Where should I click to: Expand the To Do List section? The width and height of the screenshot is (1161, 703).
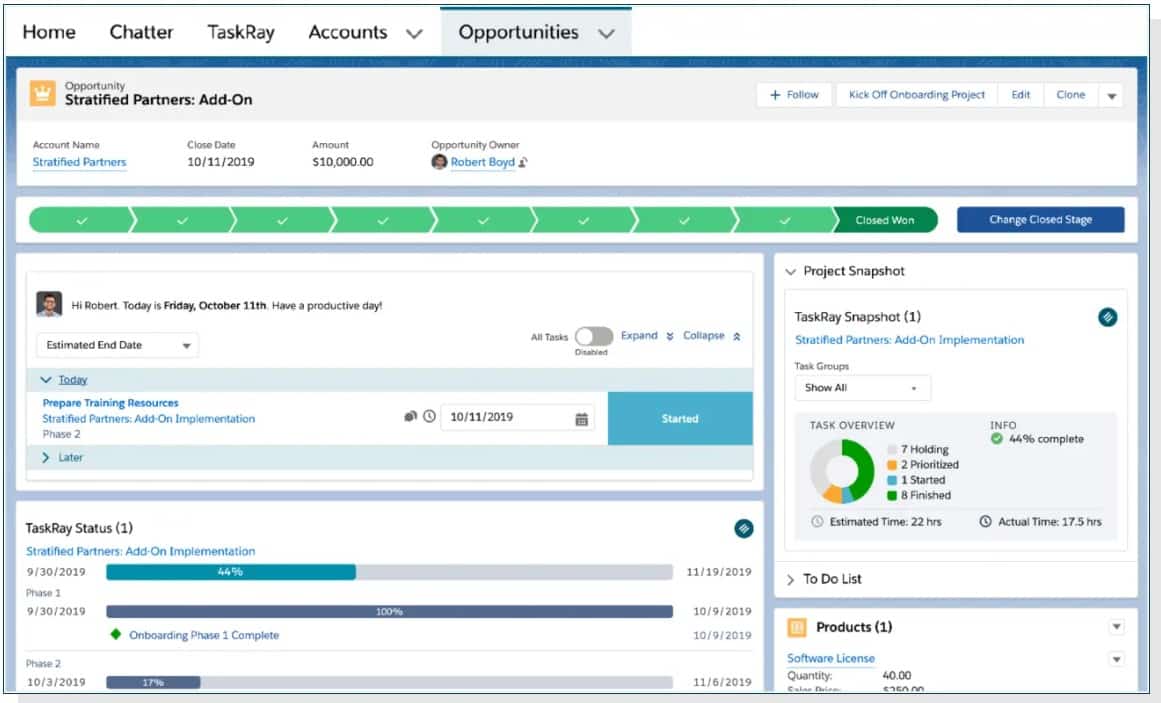coord(790,579)
